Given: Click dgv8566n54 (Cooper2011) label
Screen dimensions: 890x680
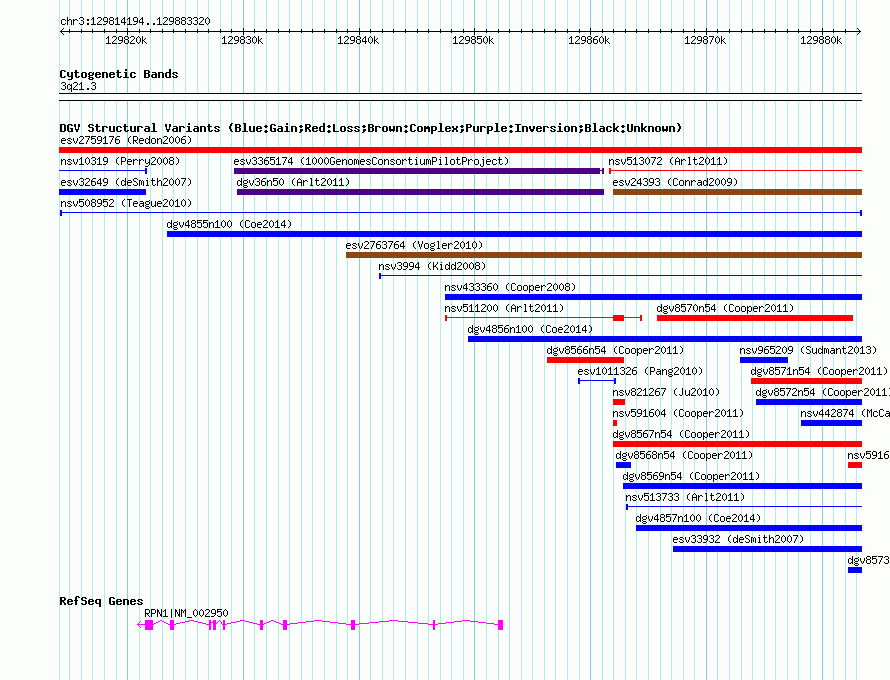Looking at the screenshot, I should pos(615,350).
